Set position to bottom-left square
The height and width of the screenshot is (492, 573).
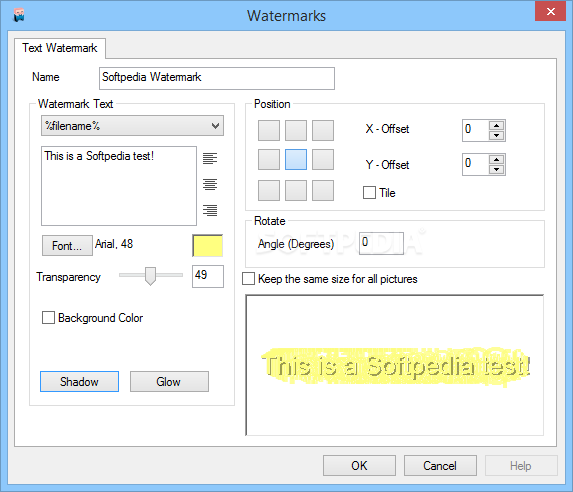pyautogui.click(x=269, y=190)
